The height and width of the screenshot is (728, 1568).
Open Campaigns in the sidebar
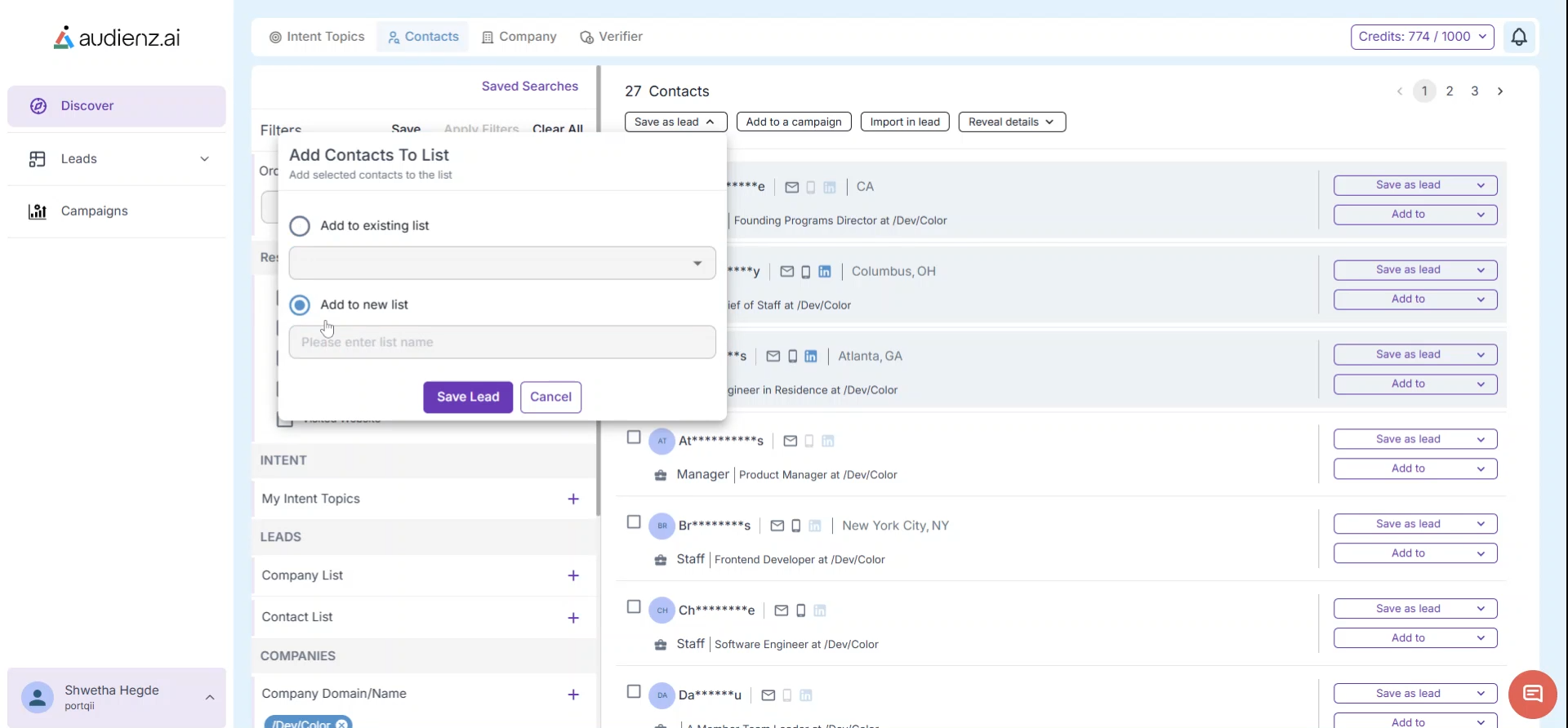(x=117, y=211)
